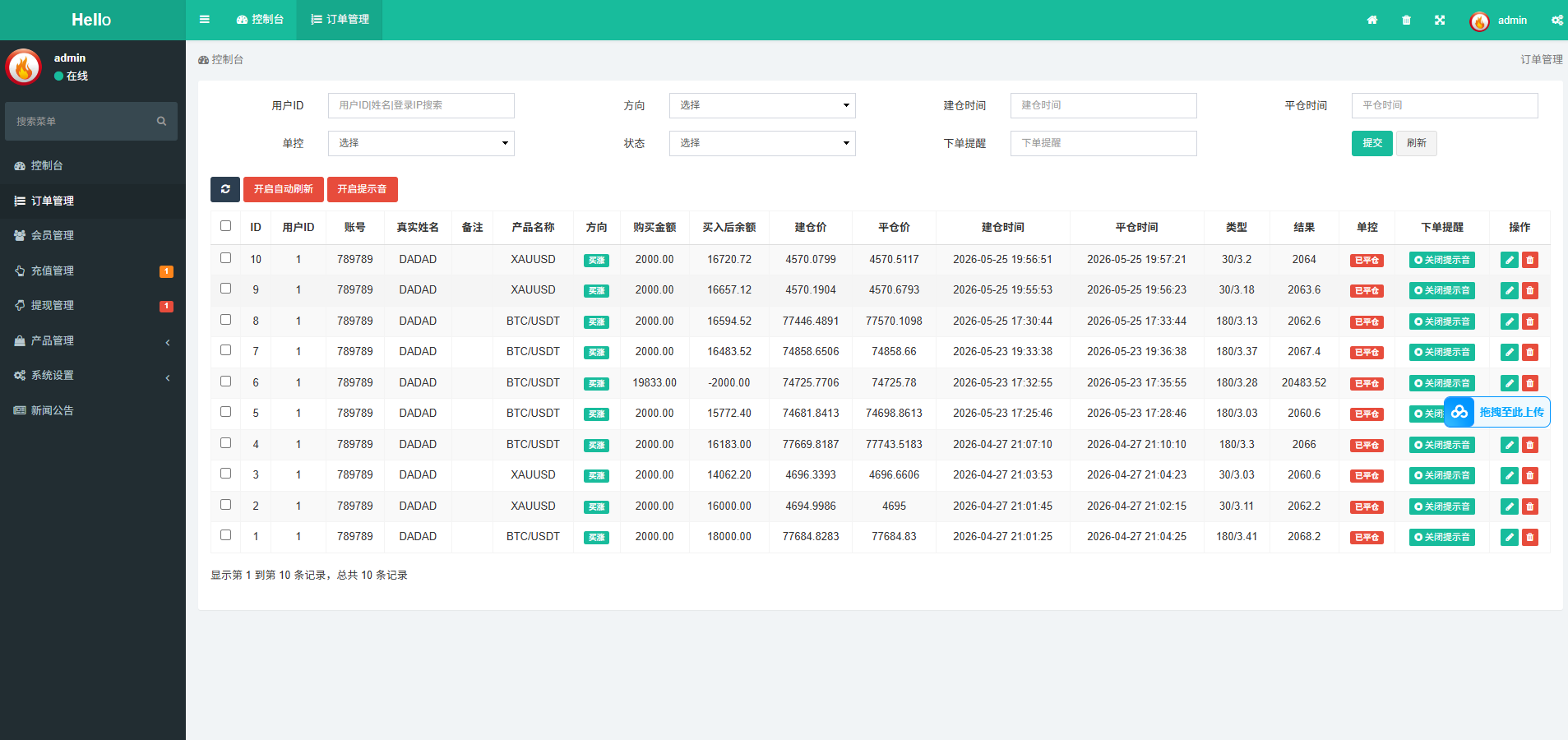Open the settings gears icon at top right

[1557, 20]
